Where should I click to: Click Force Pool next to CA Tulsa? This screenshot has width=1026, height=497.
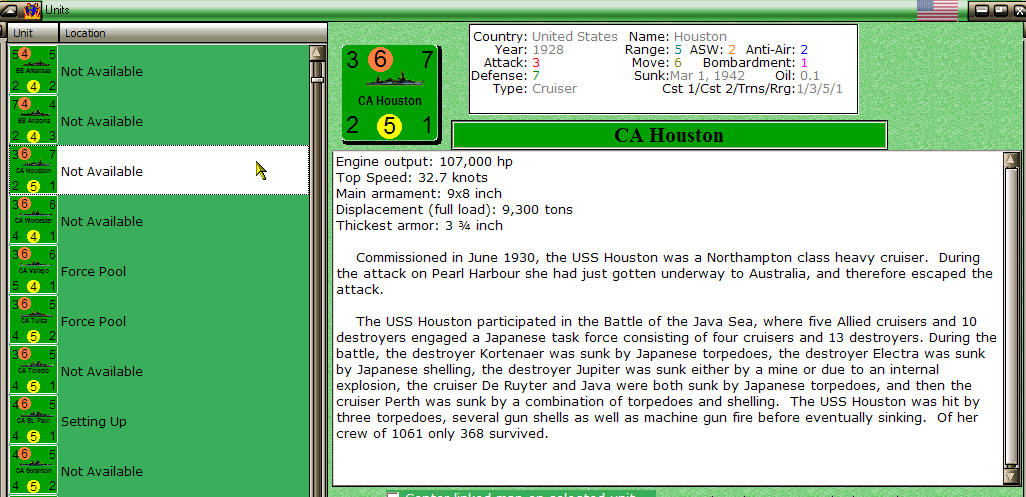click(94, 321)
